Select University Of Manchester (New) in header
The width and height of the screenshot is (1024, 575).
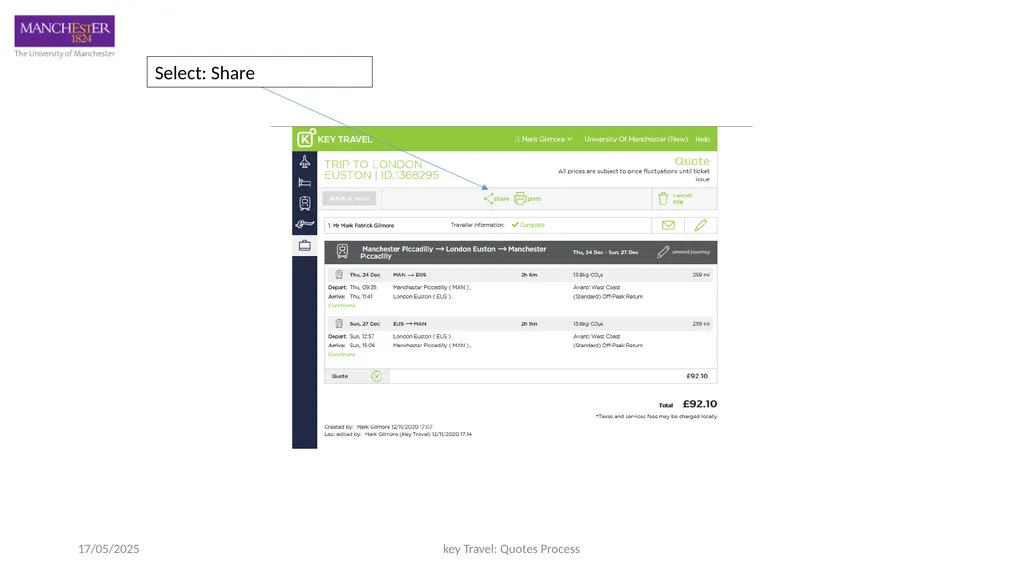click(x=636, y=139)
